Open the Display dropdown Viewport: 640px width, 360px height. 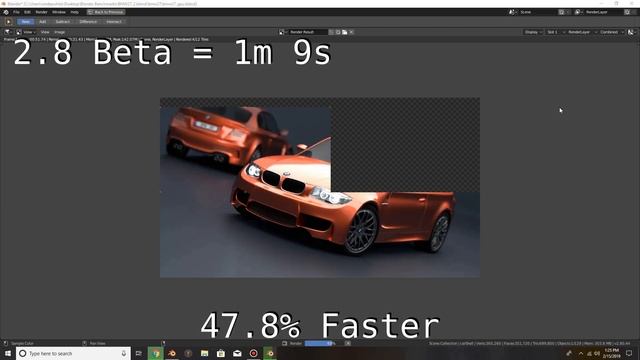pos(533,32)
